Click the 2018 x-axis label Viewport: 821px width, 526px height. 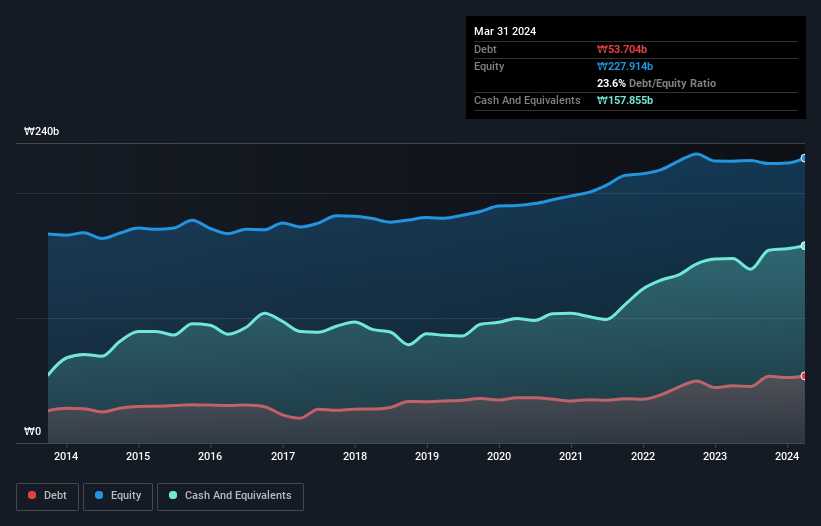(x=355, y=456)
